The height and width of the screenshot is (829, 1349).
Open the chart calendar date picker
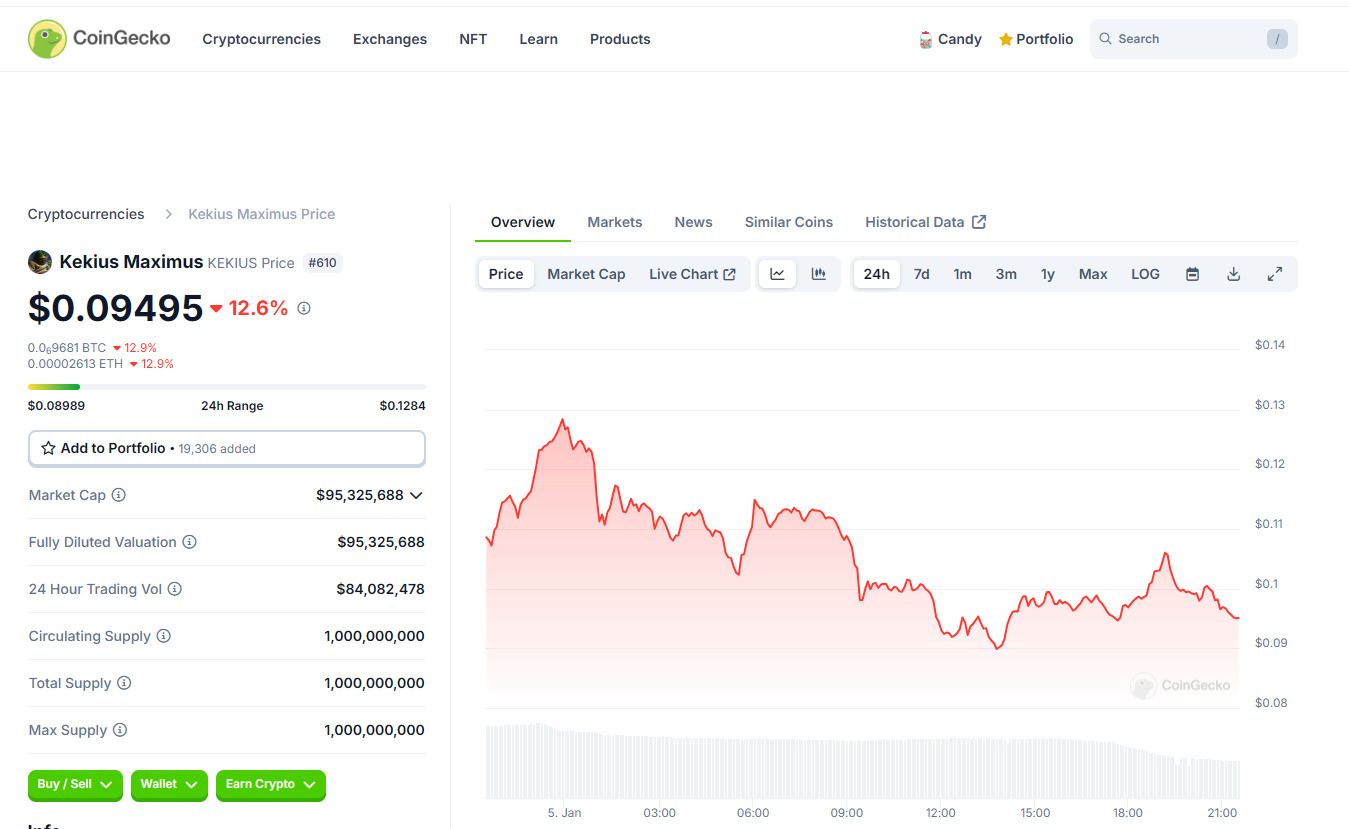[1192, 274]
